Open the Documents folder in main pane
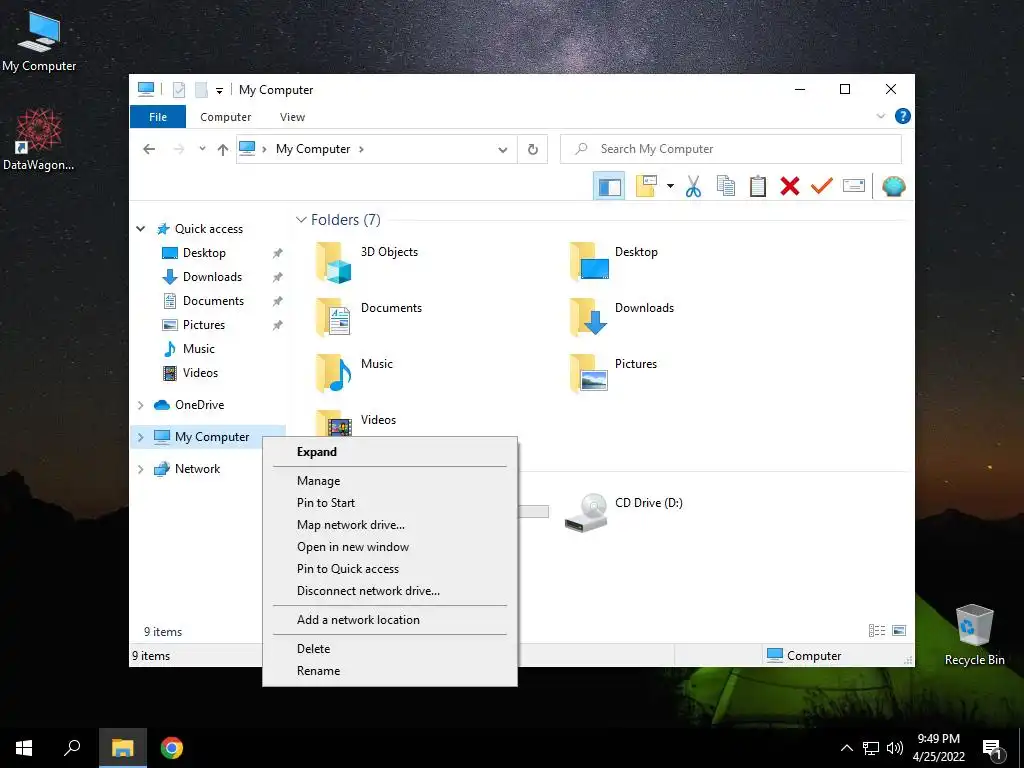This screenshot has height=768, width=1024. [369, 317]
